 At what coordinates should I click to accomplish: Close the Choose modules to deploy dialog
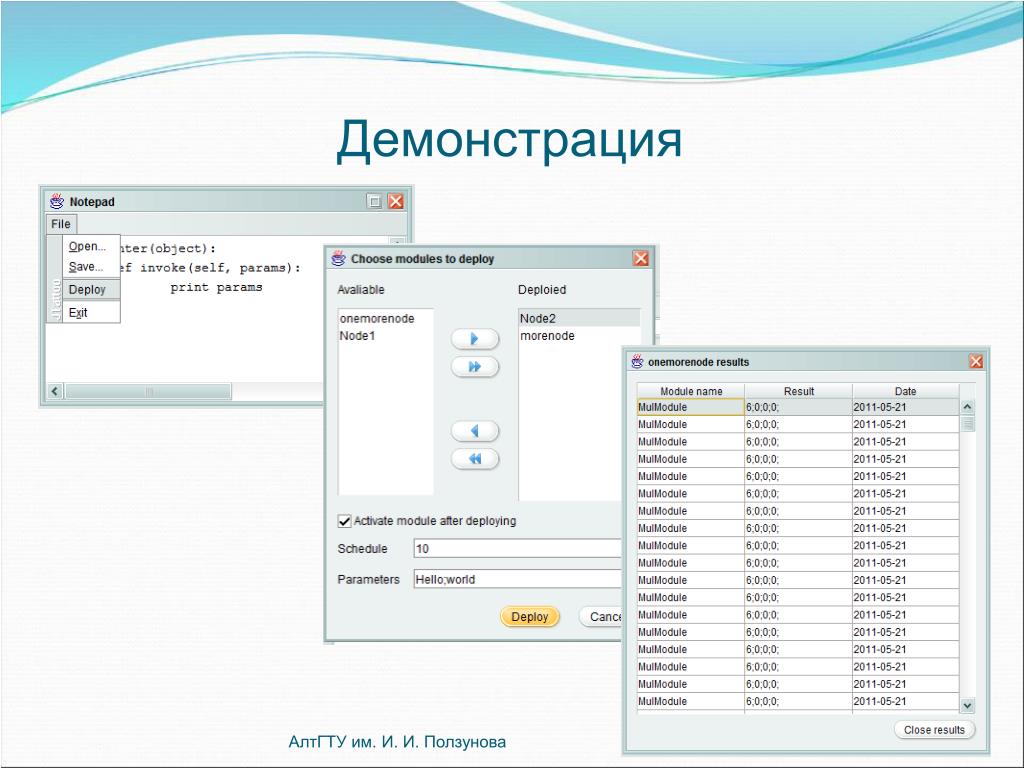(641, 258)
